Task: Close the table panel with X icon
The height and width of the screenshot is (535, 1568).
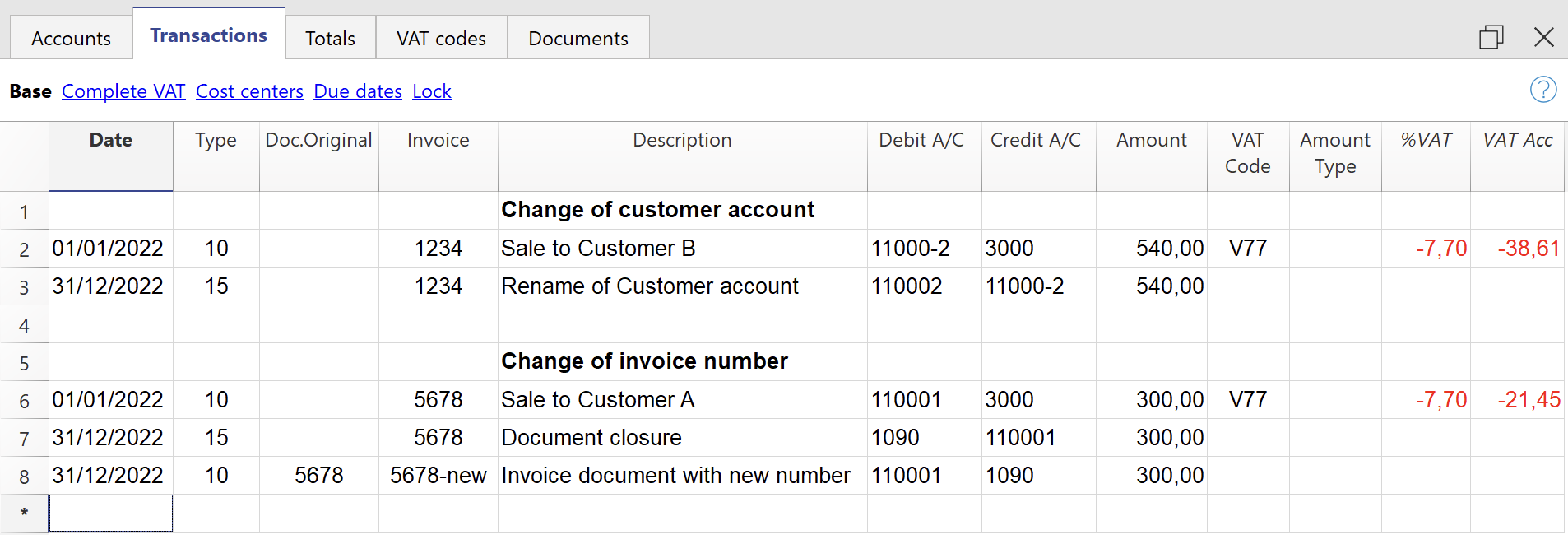Action: coord(1543,37)
